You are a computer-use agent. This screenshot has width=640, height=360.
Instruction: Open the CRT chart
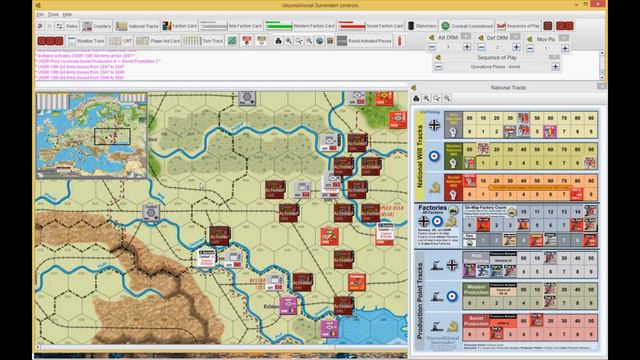121,41
